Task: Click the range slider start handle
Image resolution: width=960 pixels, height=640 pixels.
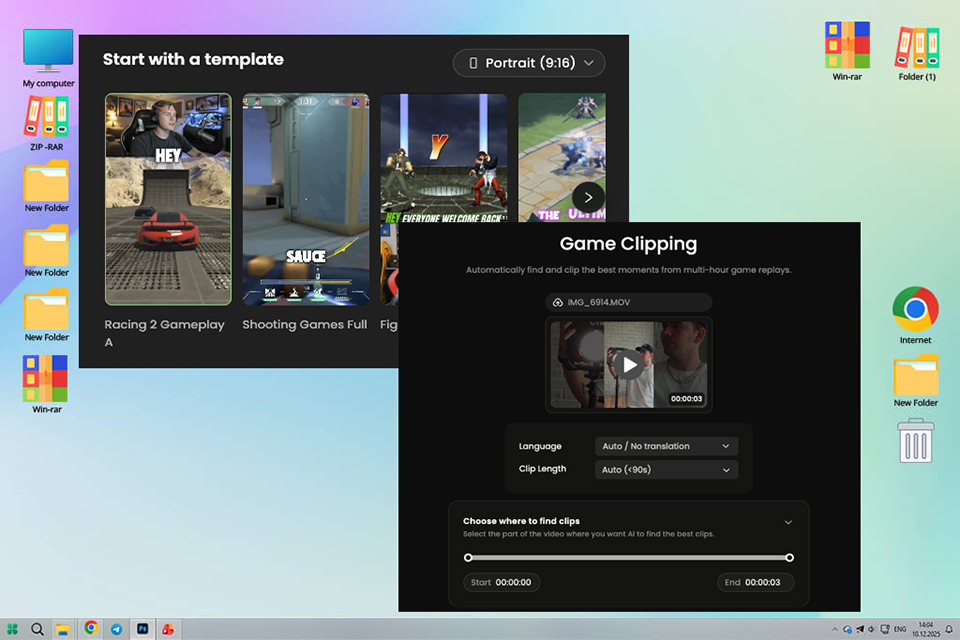Action: (468, 558)
